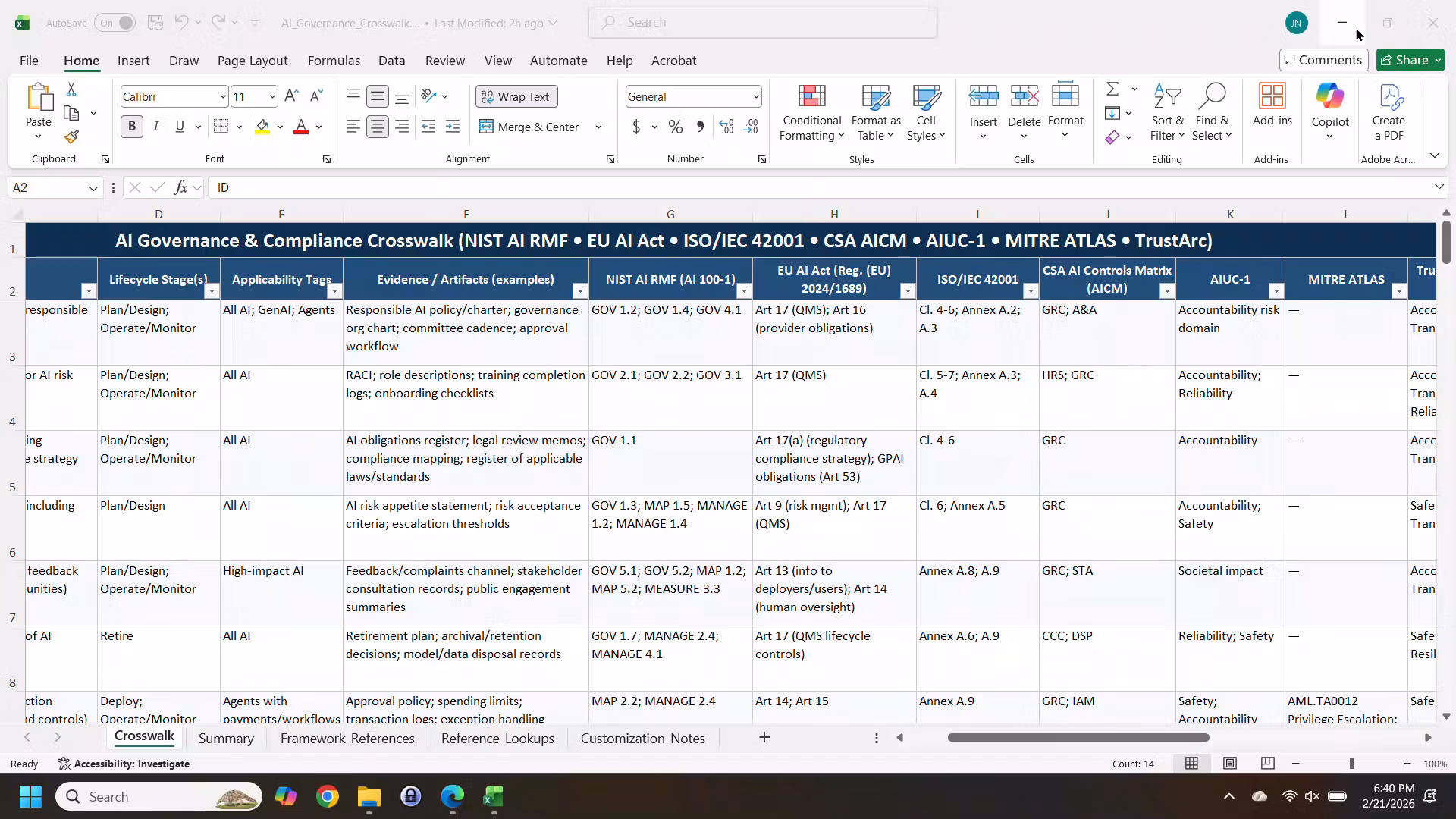Screen dimensions: 1456x819
Task: Open Evidence / Artifacts column filter
Action: [580, 291]
